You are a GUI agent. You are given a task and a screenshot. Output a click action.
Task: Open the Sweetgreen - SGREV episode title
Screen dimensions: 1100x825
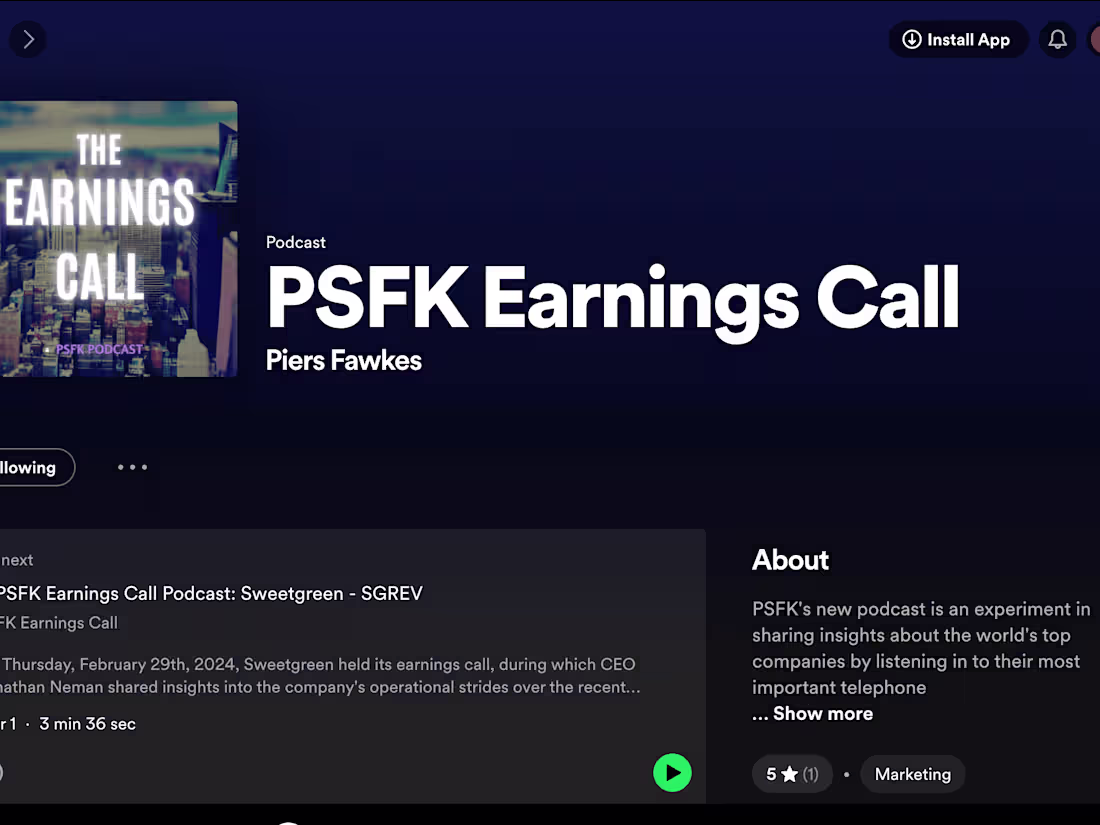[x=211, y=593]
